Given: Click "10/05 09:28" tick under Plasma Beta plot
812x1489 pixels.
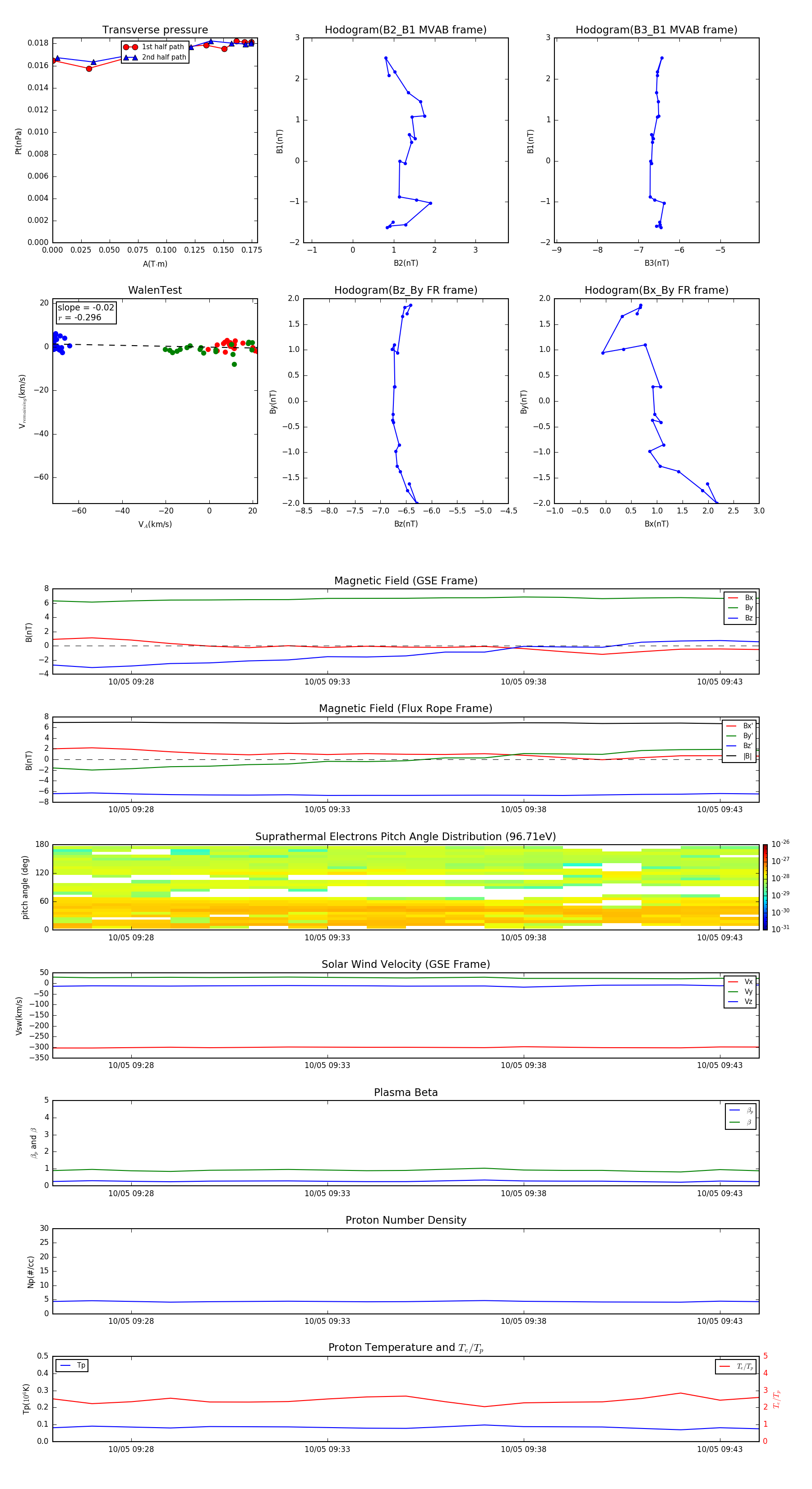Looking at the screenshot, I should click(x=131, y=1193).
